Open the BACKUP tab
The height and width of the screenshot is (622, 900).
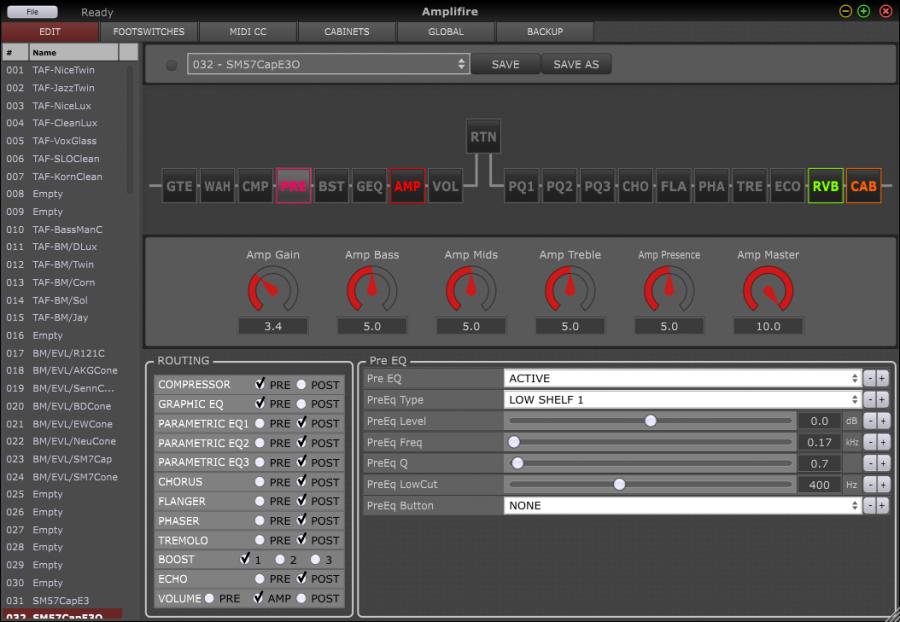point(545,32)
